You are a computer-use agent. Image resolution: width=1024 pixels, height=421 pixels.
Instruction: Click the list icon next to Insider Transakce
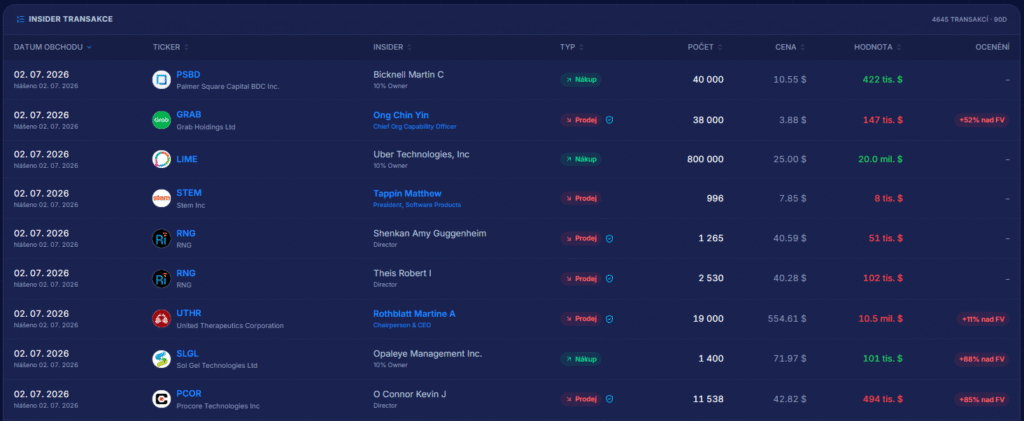pyautogui.click(x=20, y=20)
